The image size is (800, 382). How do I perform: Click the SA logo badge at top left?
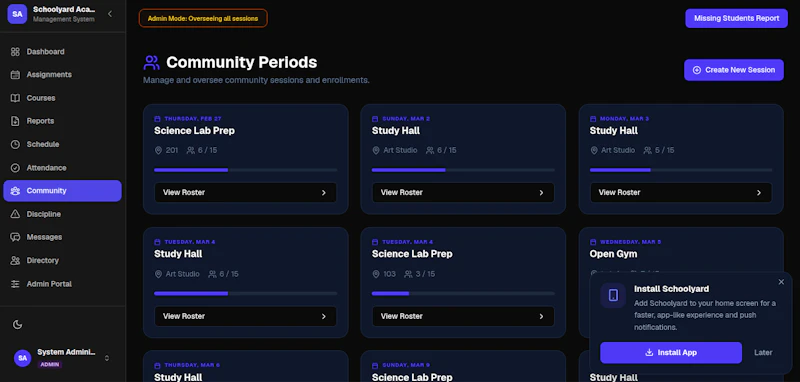pyautogui.click(x=17, y=14)
